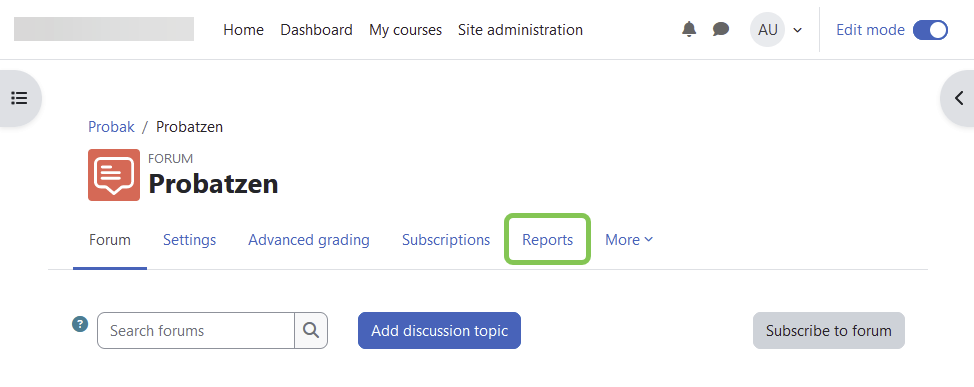974x387 pixels.
Task: Expand the user menu chevron
Action: (798, 30)
